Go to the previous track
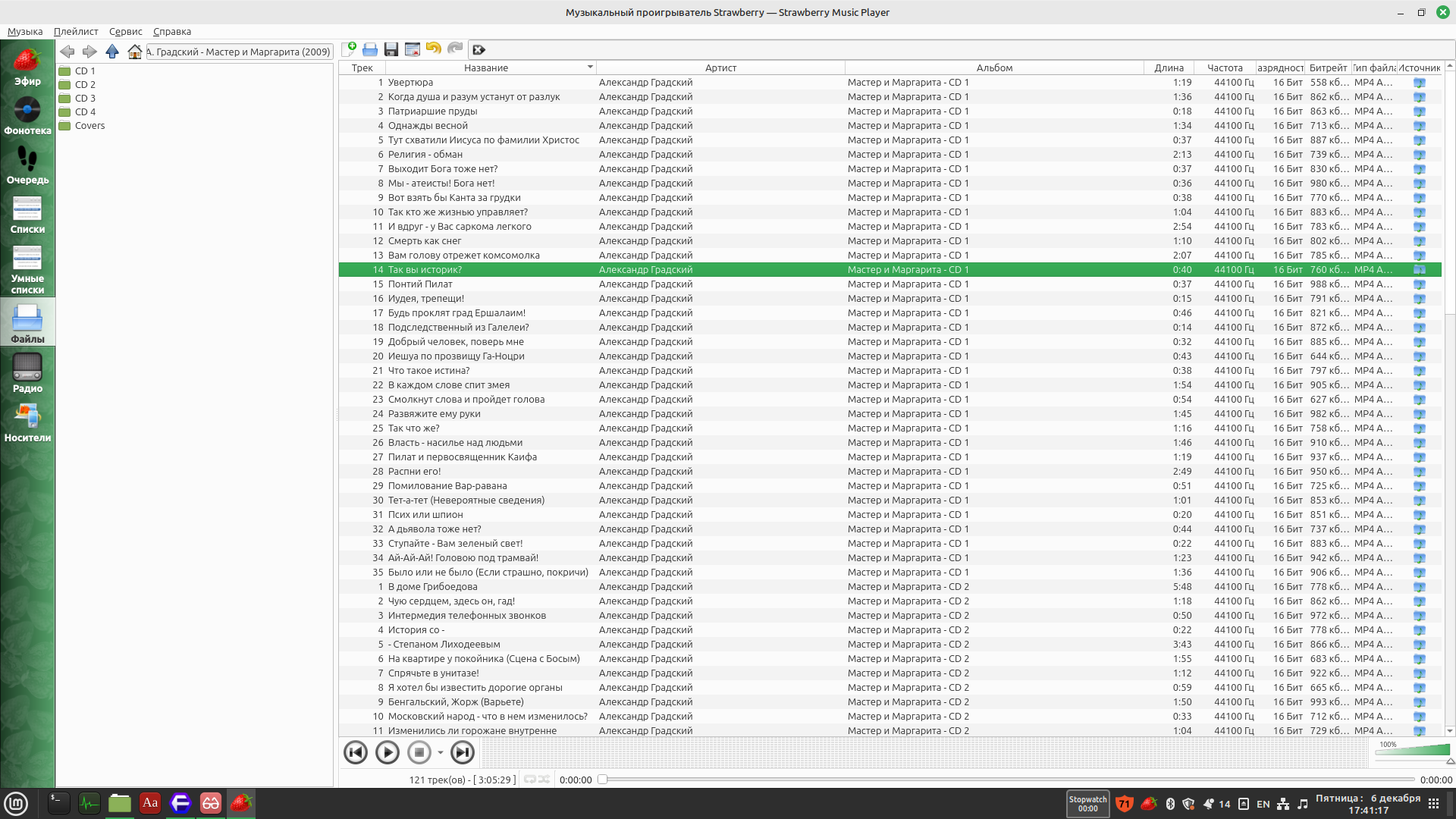The width and height of the screenshot is (1456, 819). point(355,752)
